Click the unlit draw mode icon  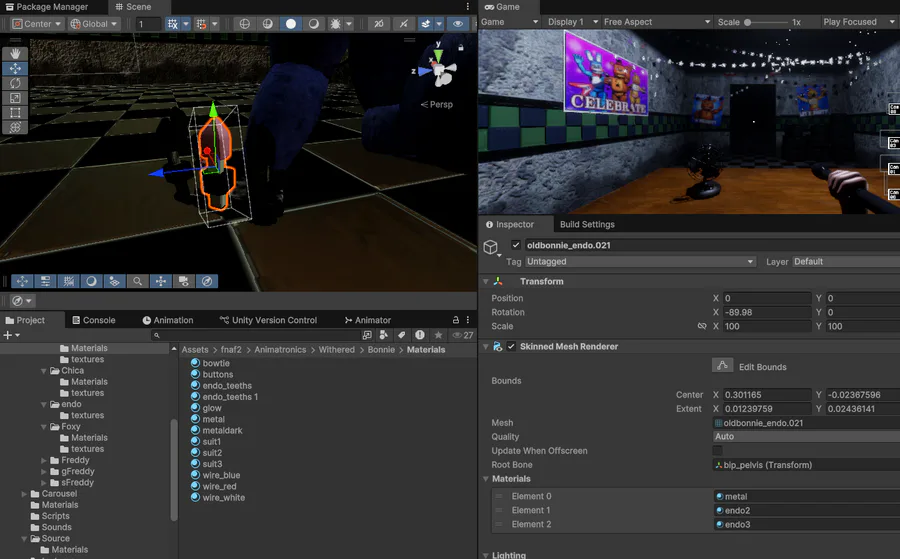click(x=313, y=24)
